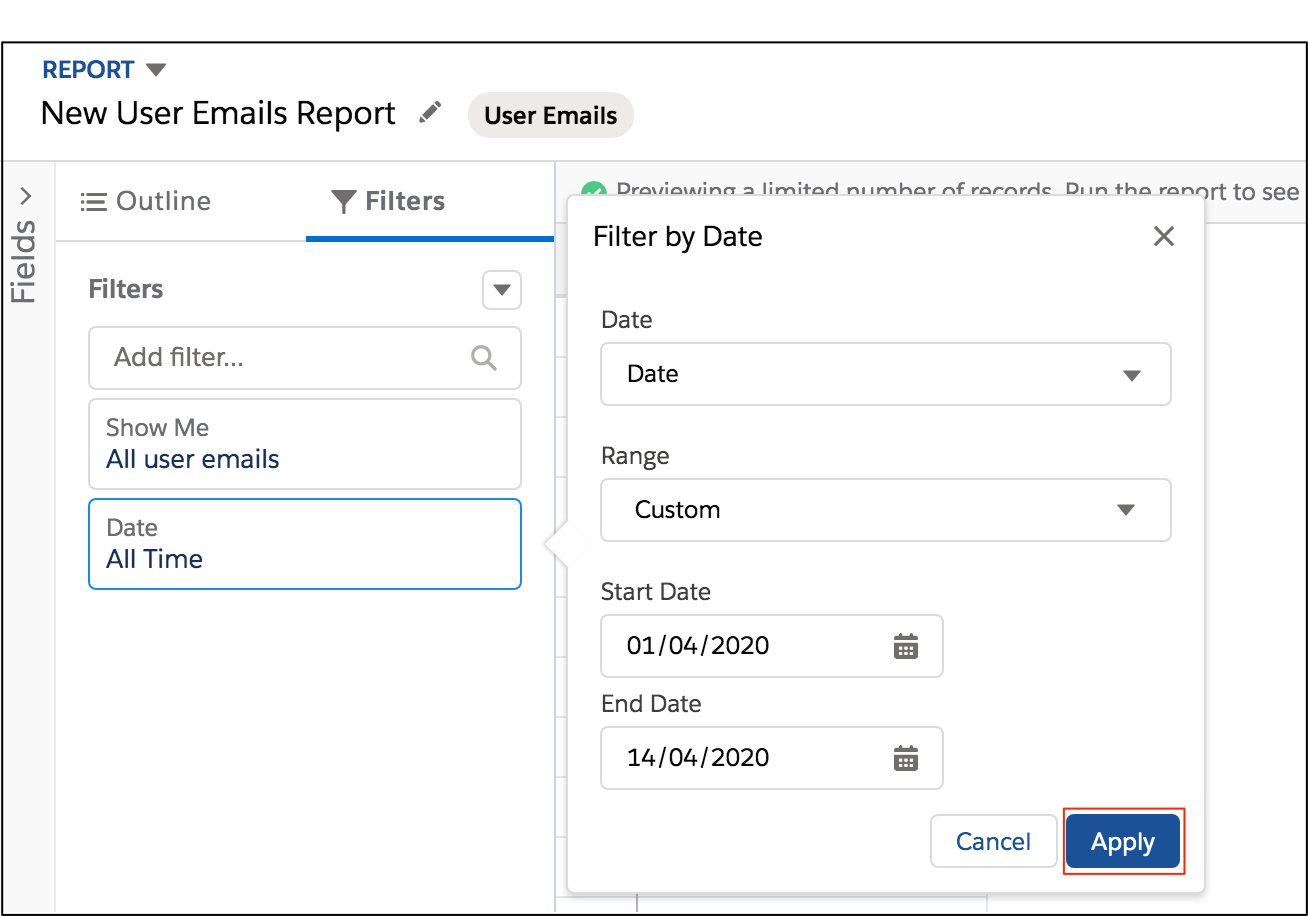Viewport: 1308px width, 916px height.
Task: Click the pencil icon to rename report
Action: click(430, 113)
